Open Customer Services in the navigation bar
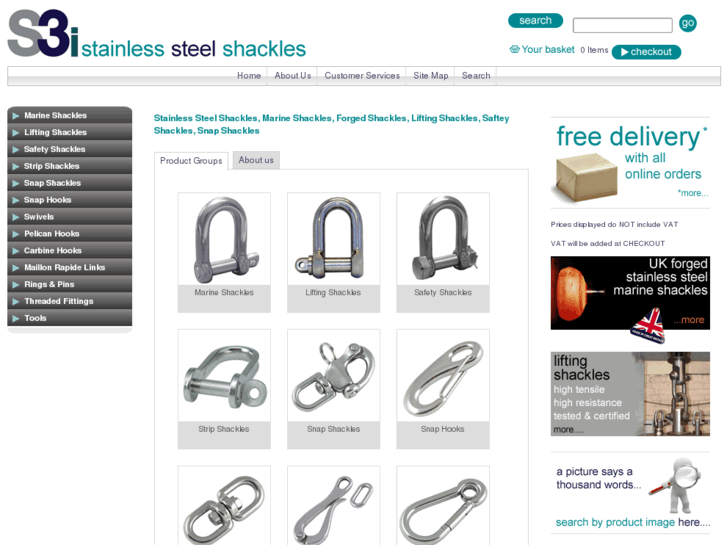 [x=362, y=76]
